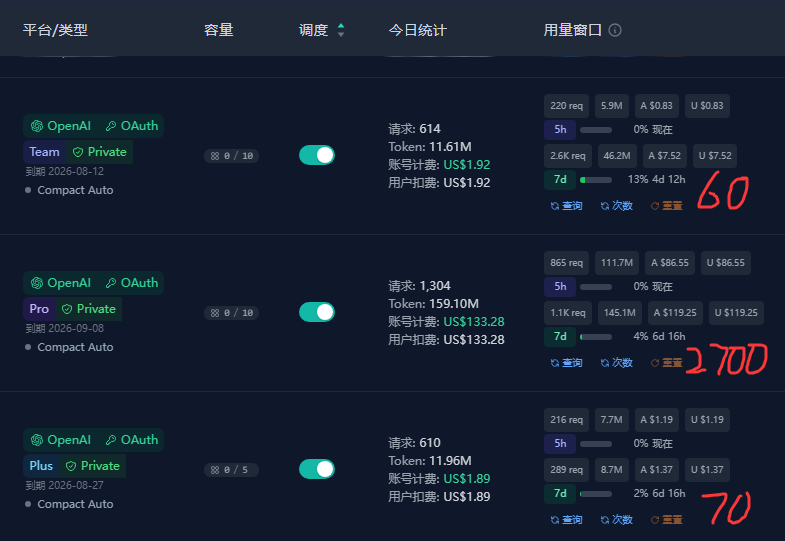Click the 0 / 10 capacity badge for Team
785x541 pixels.
[x=231, y=156]
